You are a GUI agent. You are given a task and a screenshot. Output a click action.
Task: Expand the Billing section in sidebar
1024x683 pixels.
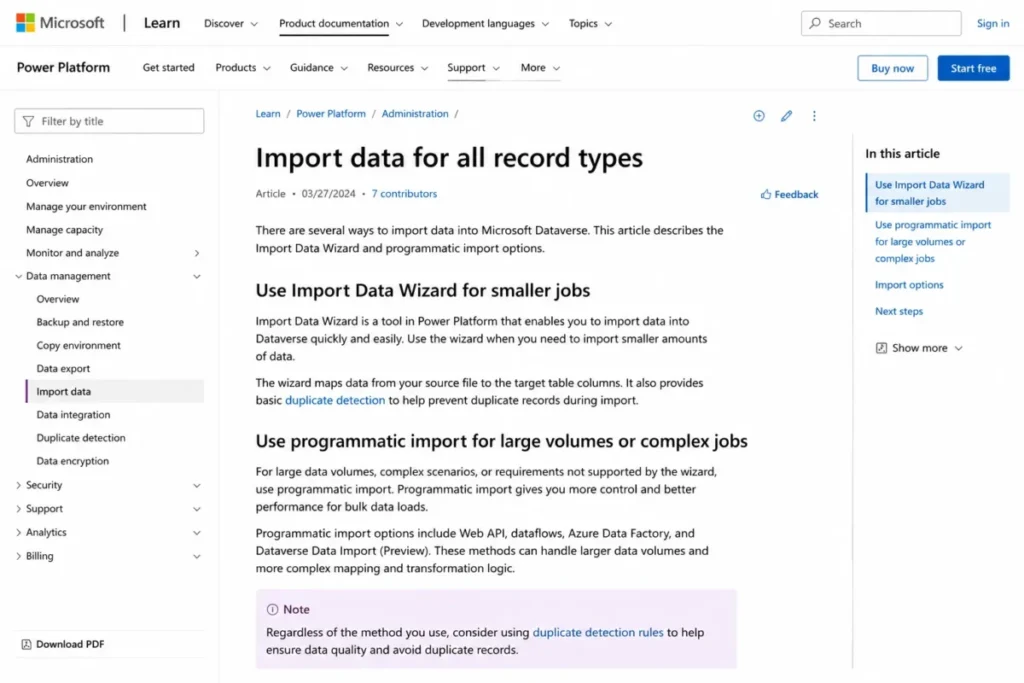coord(18,556)
